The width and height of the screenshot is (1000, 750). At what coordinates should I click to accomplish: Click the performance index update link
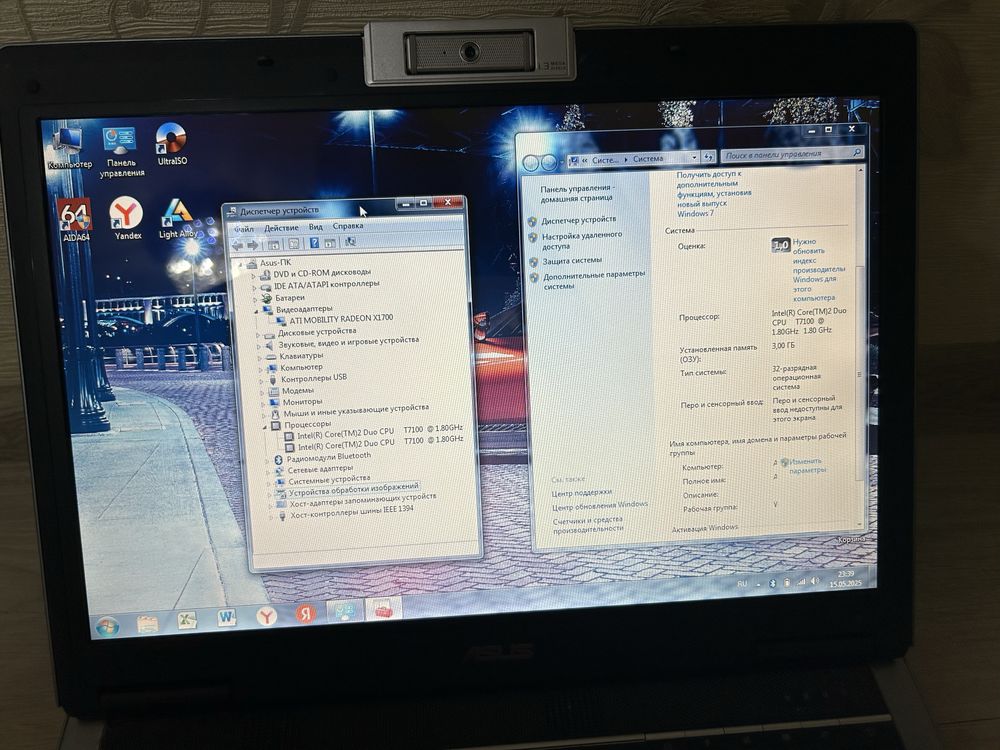[x=818, y=270]
